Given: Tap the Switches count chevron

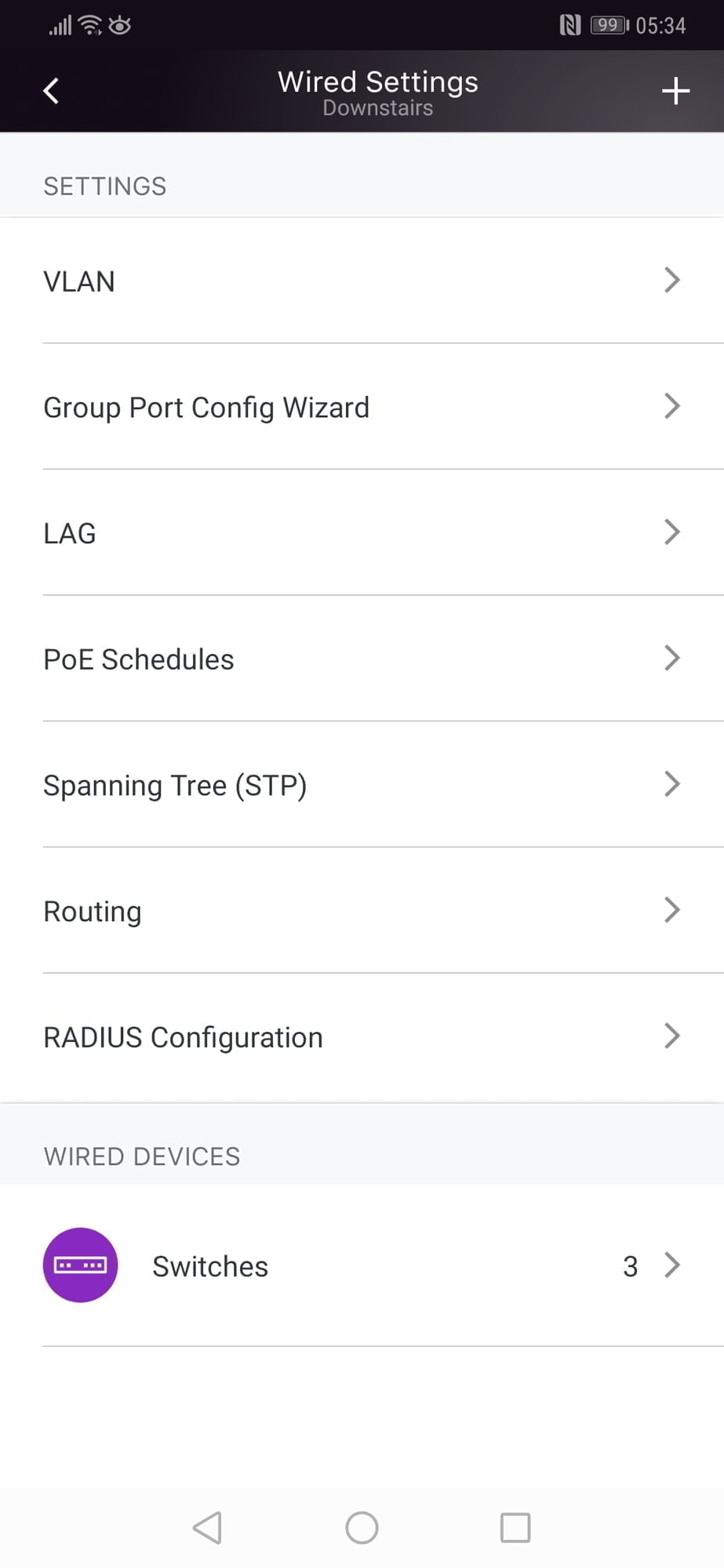Looking at the screenshot, I should 671,1265.
